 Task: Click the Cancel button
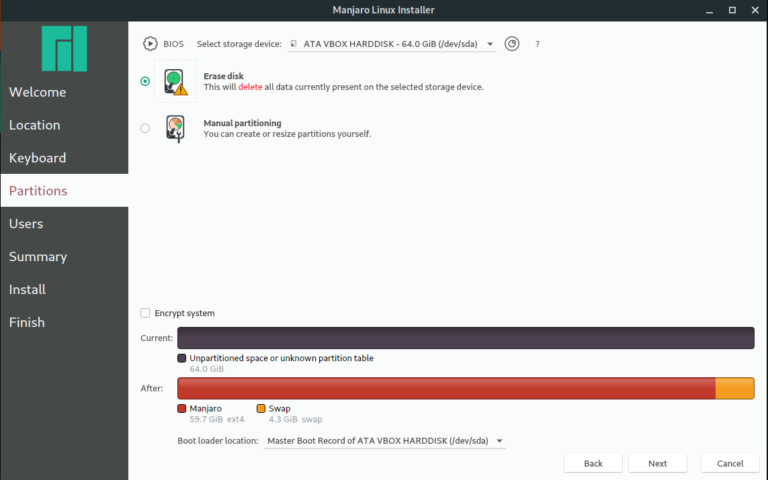(x=730, y=463)
